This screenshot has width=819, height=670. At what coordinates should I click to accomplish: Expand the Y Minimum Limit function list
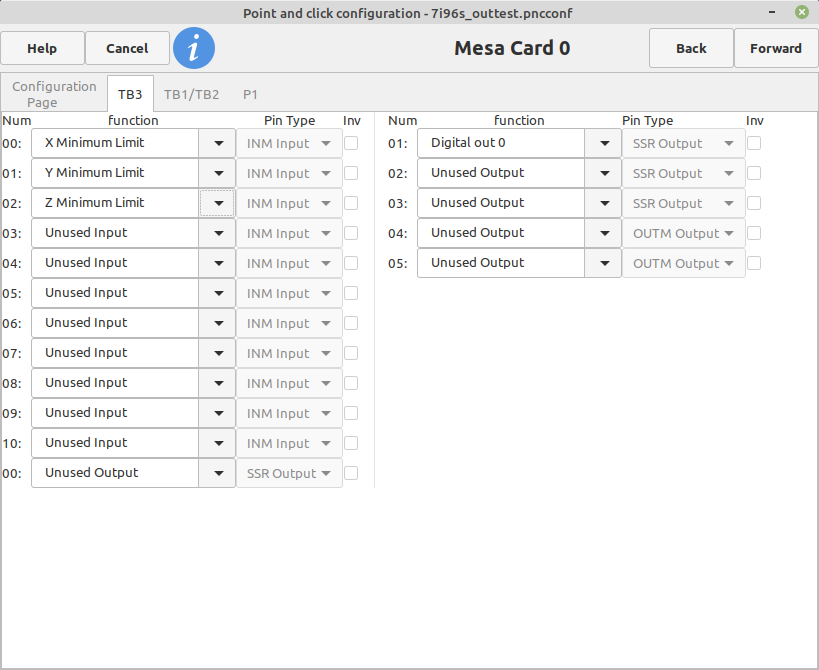coord(217,173)
